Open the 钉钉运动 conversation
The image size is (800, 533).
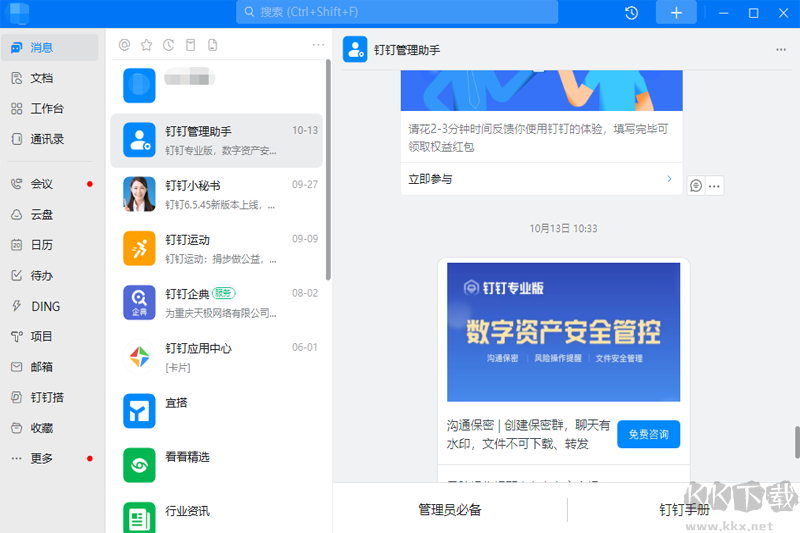[x=217, y=248]
